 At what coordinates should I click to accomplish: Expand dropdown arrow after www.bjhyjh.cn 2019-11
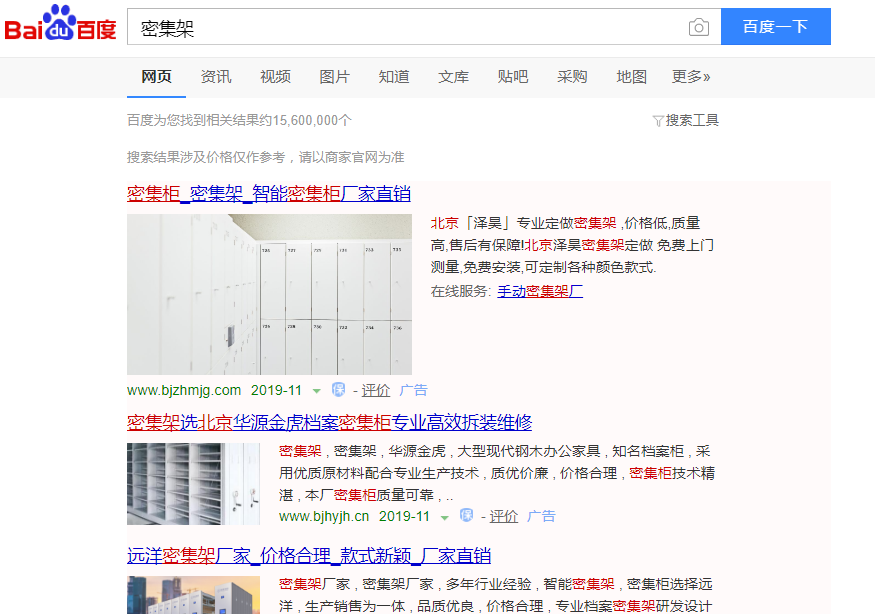coord(445,517)
